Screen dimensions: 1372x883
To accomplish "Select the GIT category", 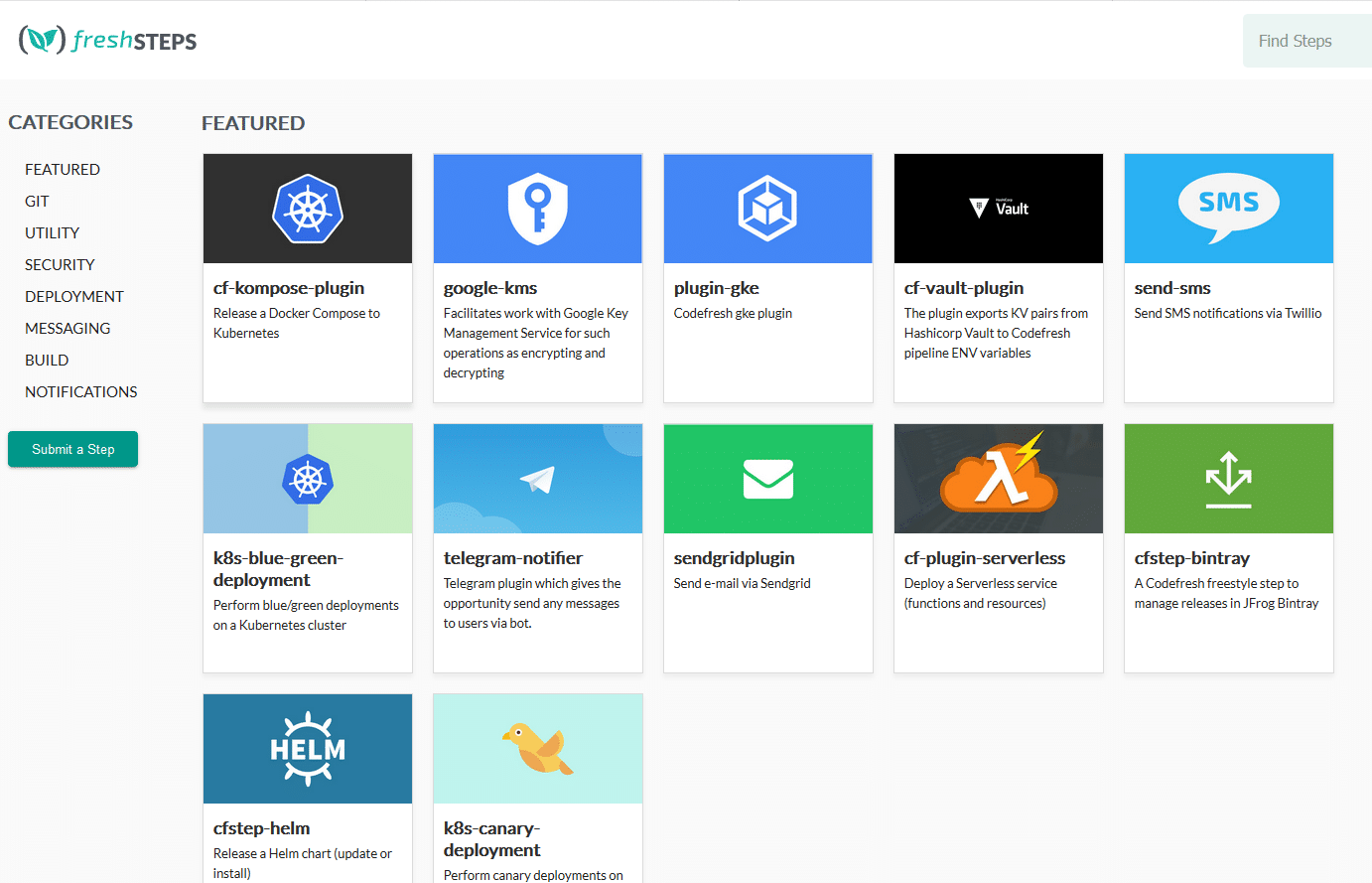I will pyautogui.click(x=37, y=202).
